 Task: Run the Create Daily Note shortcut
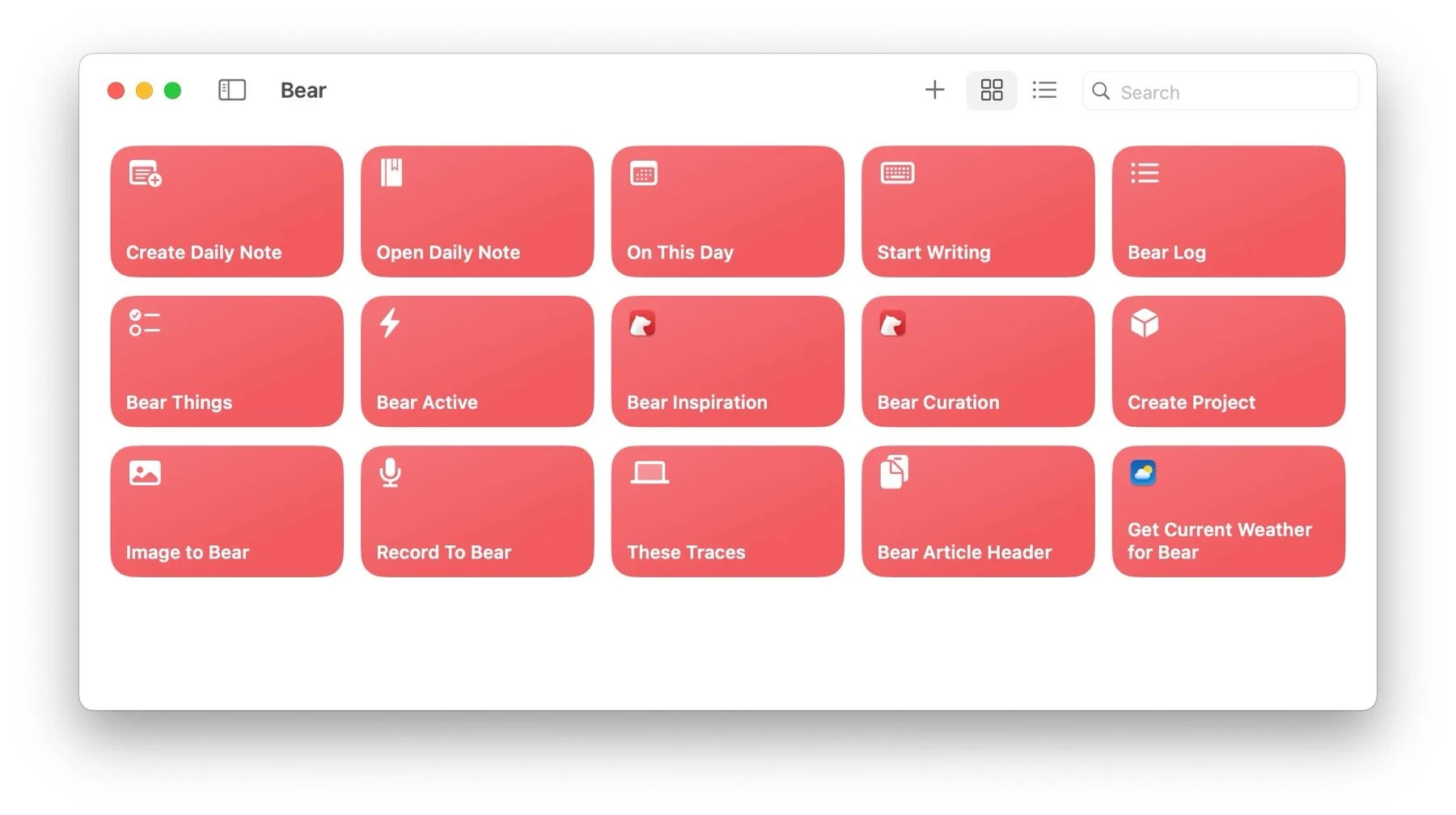(x=227, y=211)
